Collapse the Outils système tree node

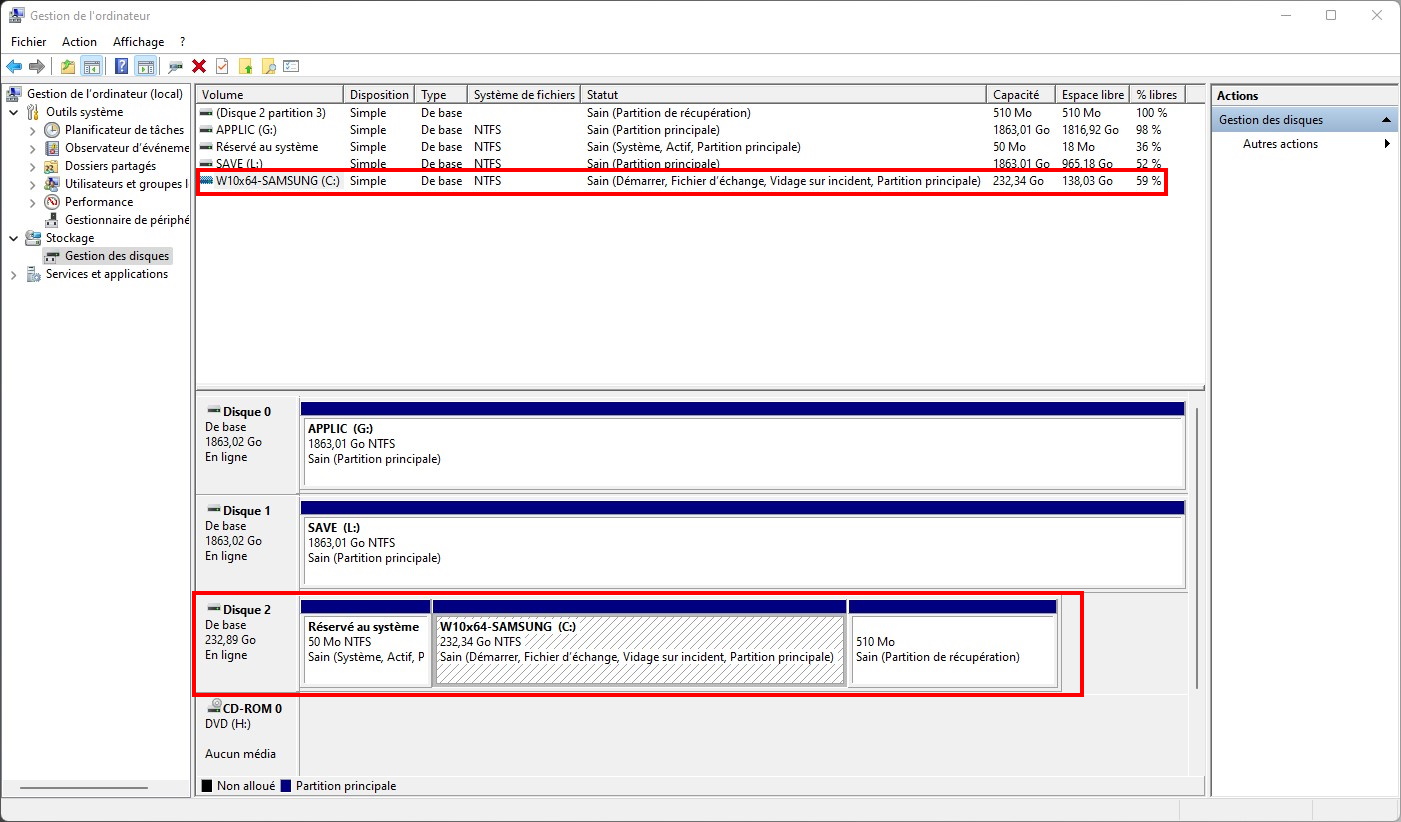point(14,112)
